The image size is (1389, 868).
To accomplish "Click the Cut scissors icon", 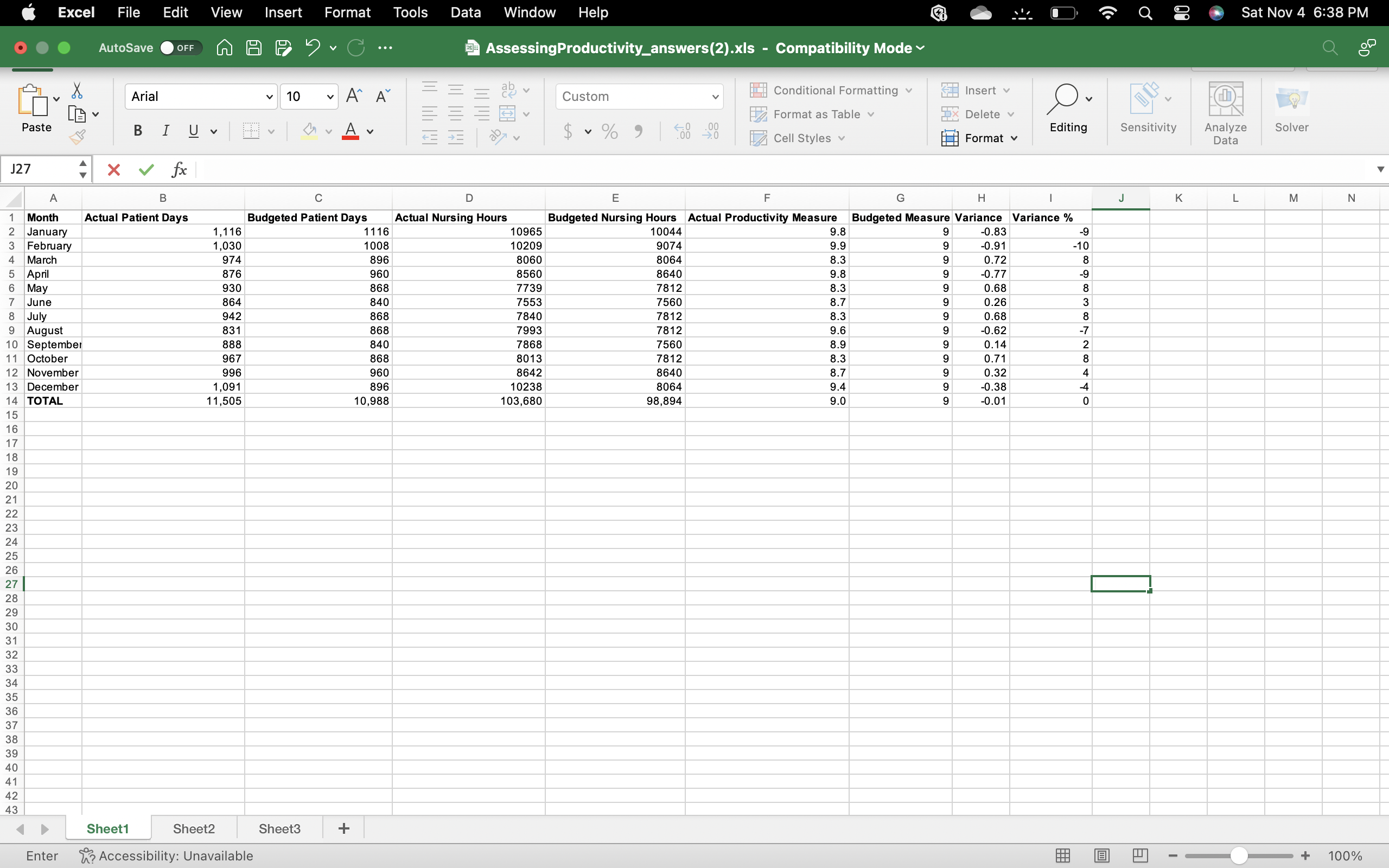I will (x=77, y=91).
